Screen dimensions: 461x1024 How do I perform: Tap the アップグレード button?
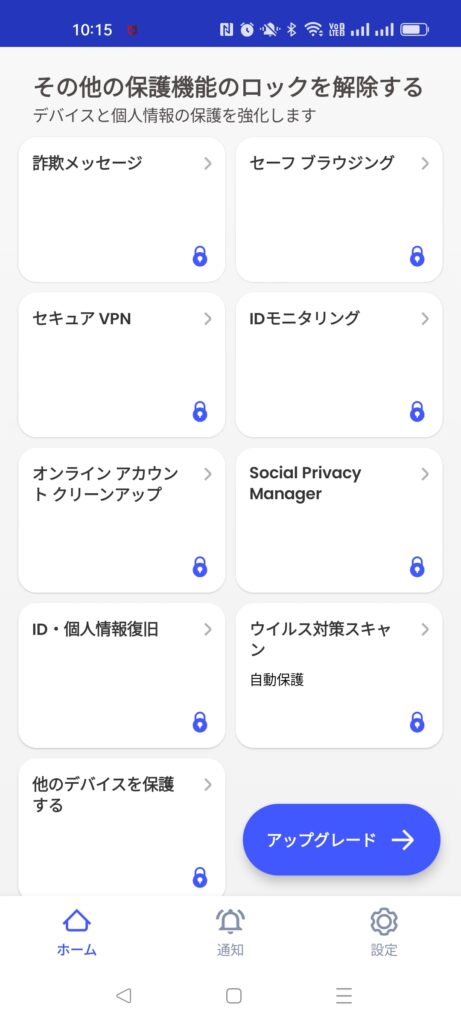point(342,840)
